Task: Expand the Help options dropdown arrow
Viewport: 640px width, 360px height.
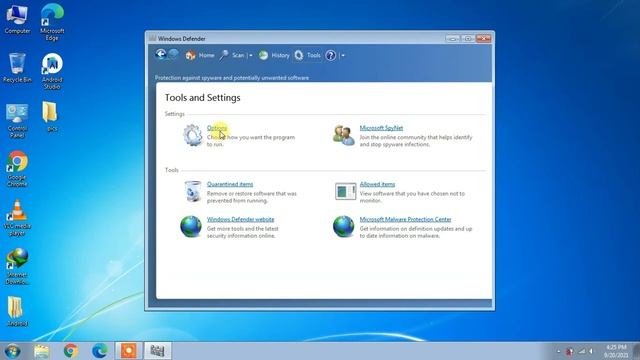Action: point(343,56)
